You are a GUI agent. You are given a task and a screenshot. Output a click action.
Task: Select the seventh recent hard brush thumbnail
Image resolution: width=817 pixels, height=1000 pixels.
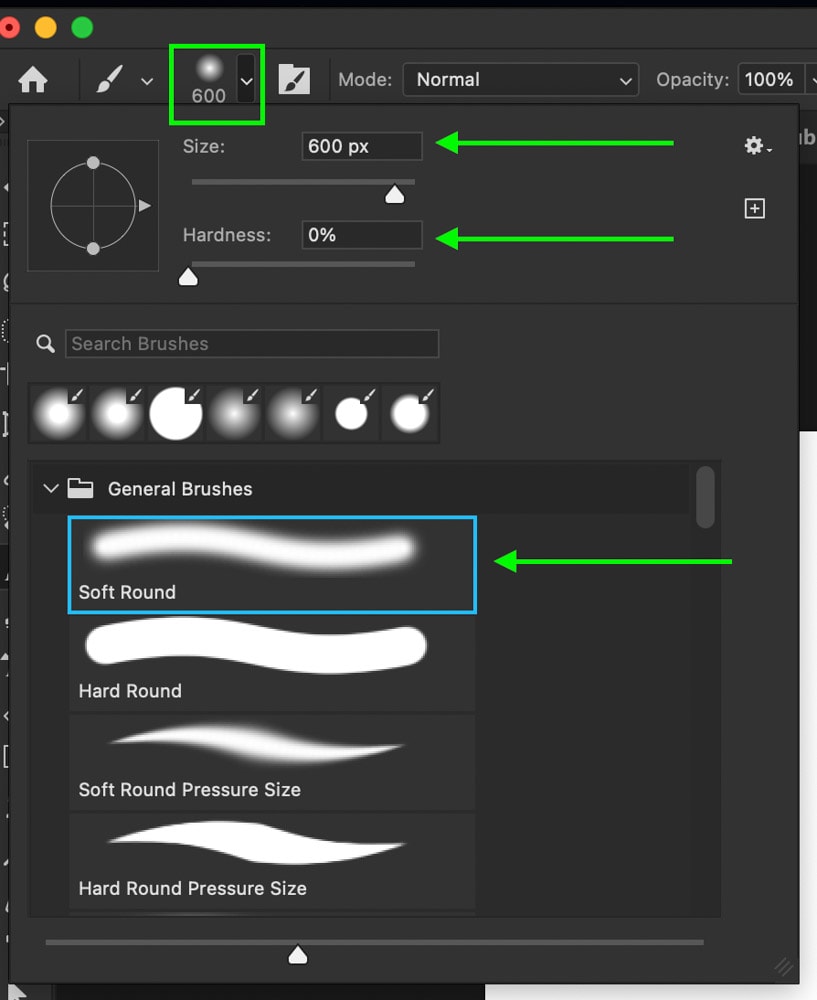pyautogui.click(x=410, y=413)
